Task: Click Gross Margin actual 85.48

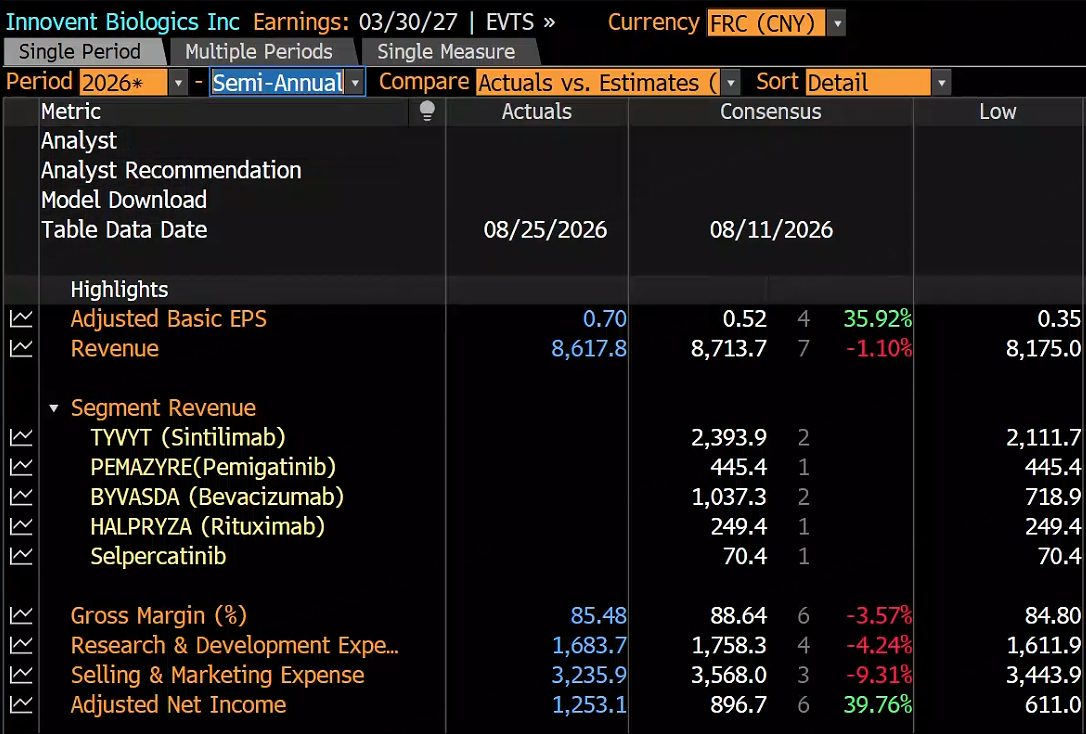Action: tap(598, 616)
